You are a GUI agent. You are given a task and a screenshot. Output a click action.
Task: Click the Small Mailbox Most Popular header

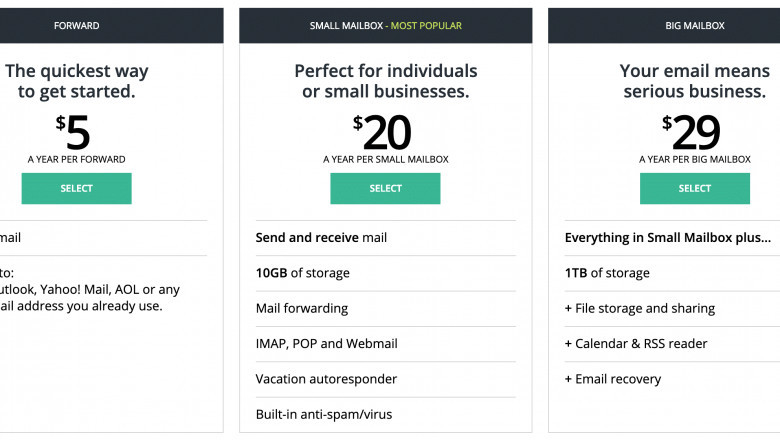[385, 26]
